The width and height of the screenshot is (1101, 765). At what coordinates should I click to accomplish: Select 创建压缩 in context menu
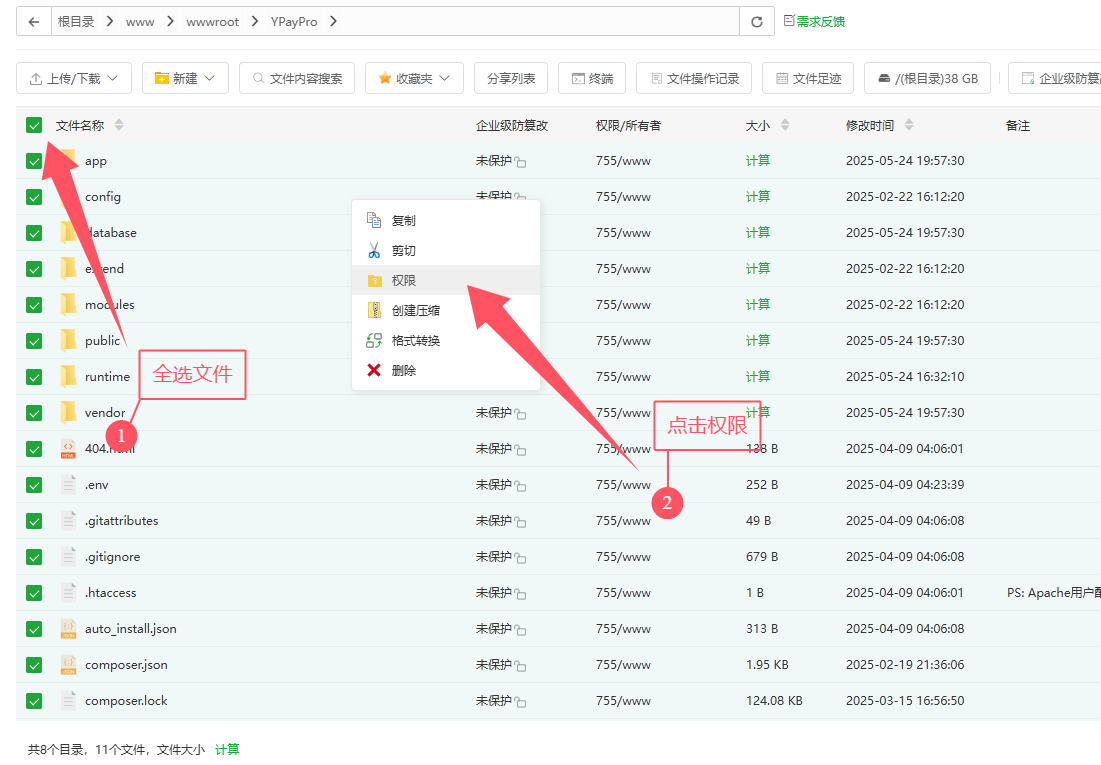pyautogui.click(x=446, y=310)
